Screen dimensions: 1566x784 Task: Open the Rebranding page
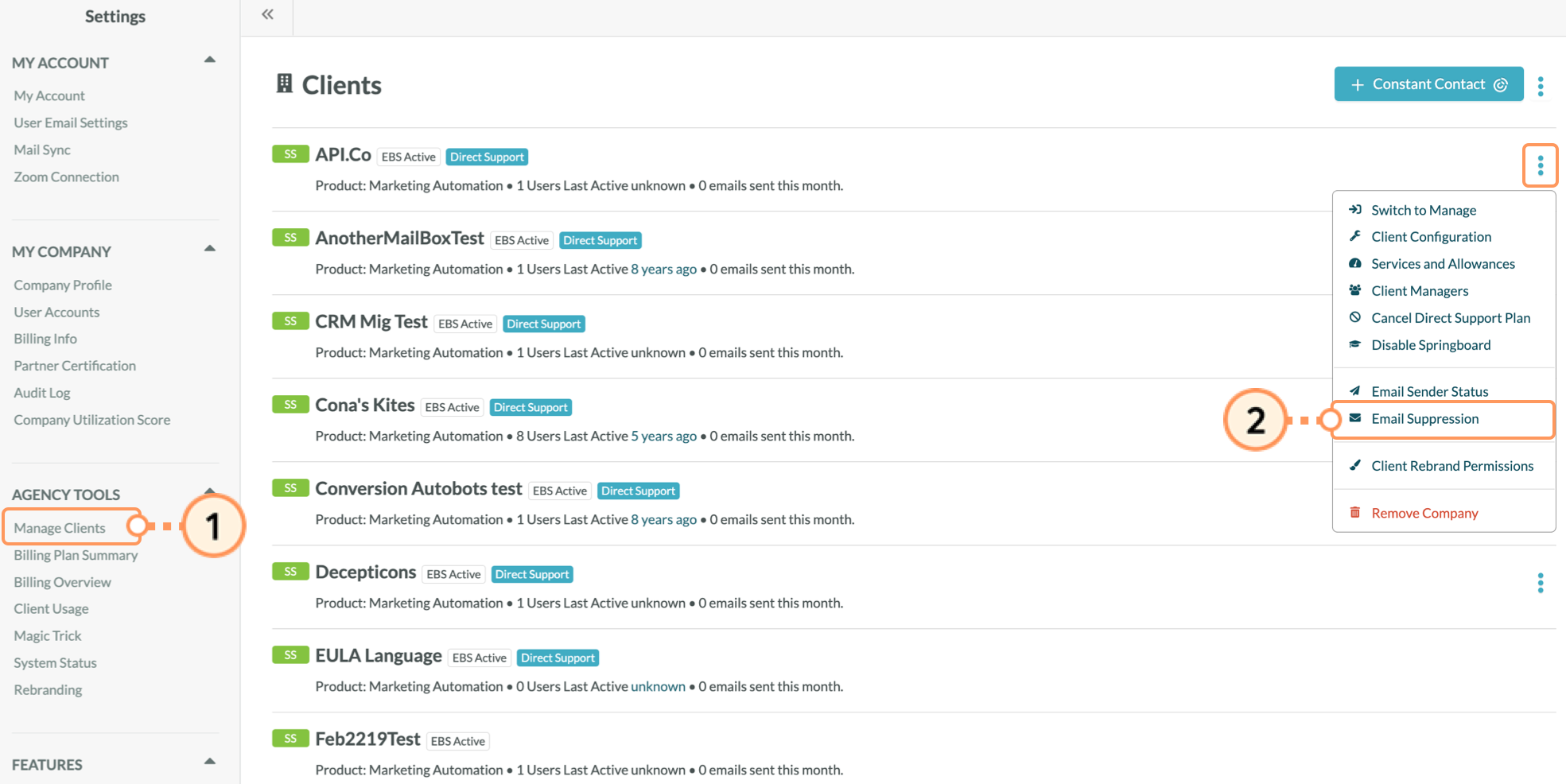click(48, 689)
